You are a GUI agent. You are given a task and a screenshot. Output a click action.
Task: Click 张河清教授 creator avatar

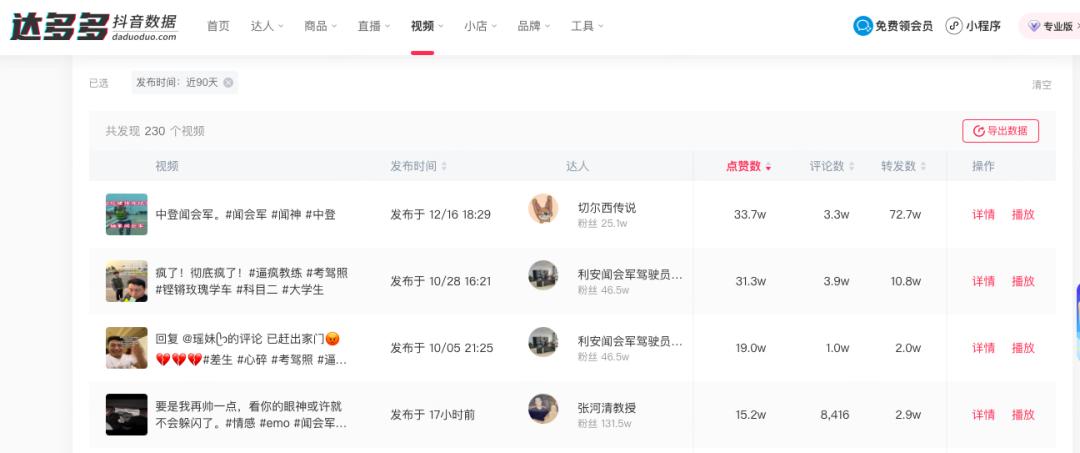tap(543, 409)
